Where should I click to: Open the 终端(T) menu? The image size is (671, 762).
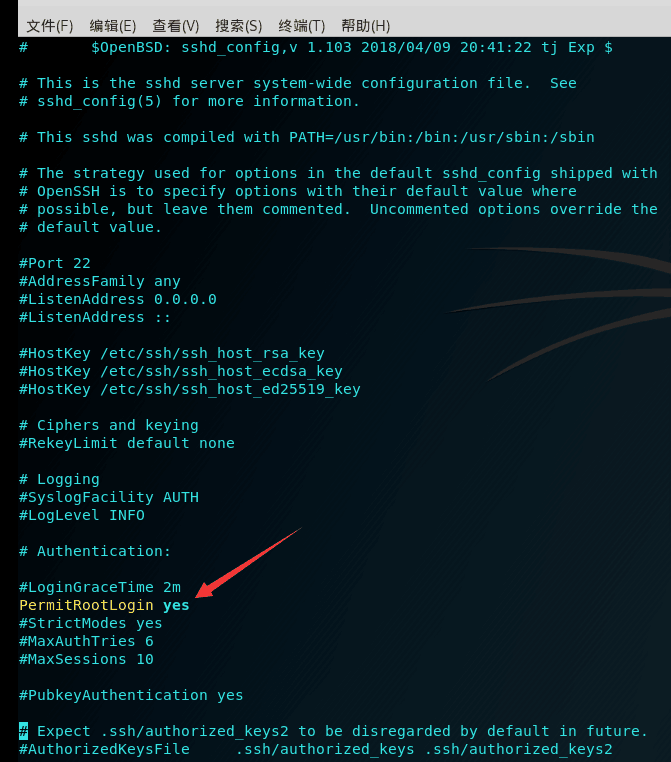pos(302,26)
